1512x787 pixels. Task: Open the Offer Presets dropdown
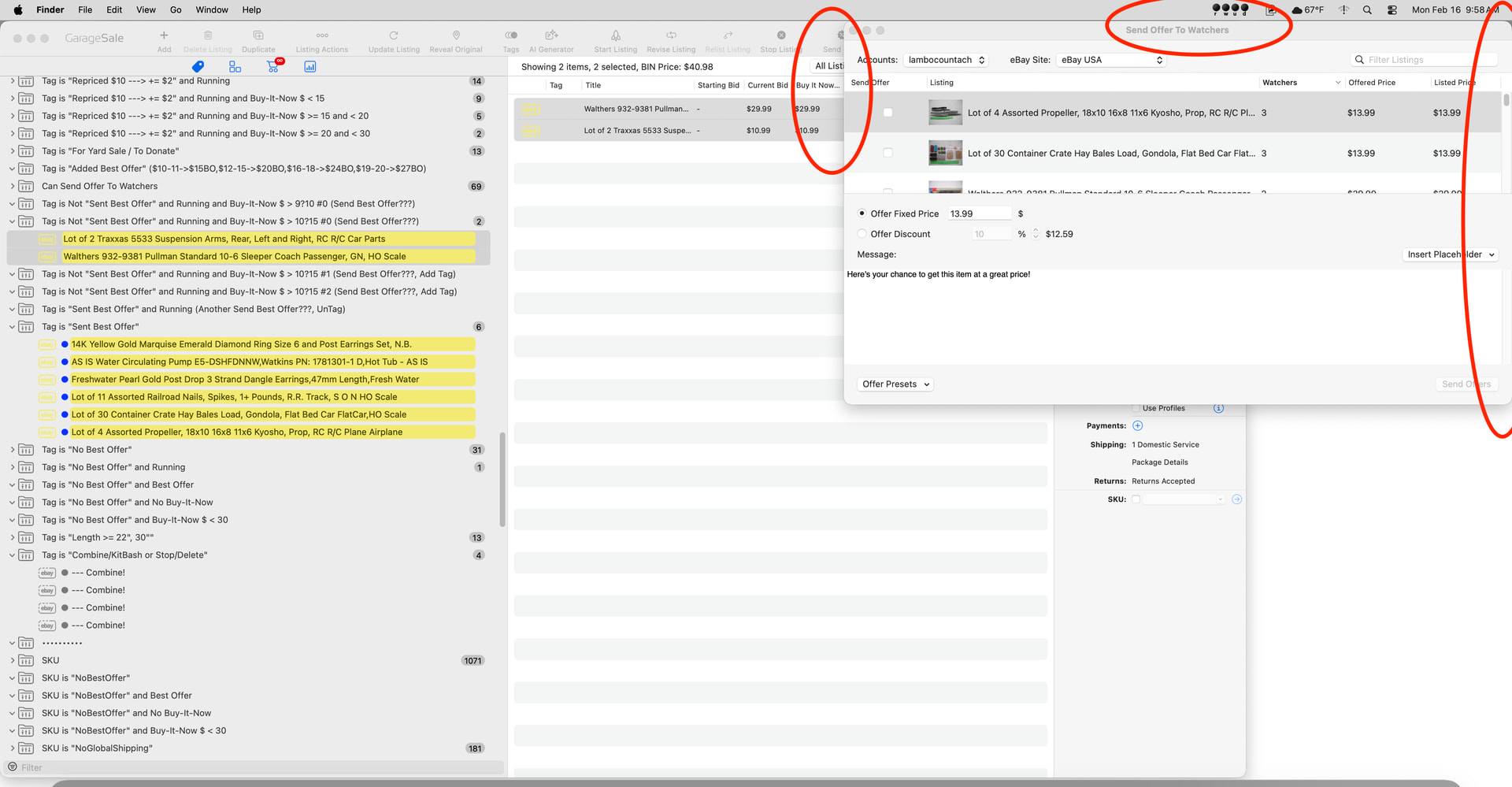pos(895,384)
